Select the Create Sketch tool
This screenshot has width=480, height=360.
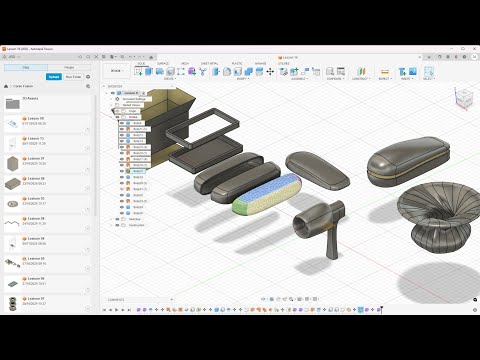click(x=138, y=71)
